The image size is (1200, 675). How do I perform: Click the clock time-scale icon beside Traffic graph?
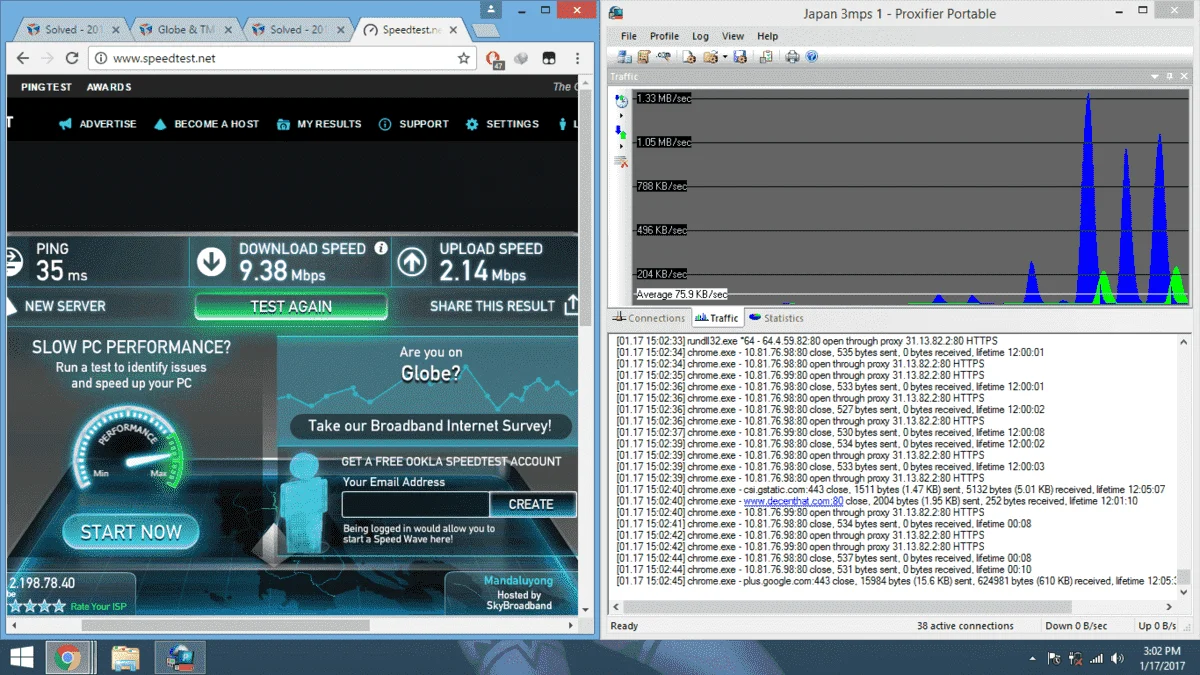621,101
